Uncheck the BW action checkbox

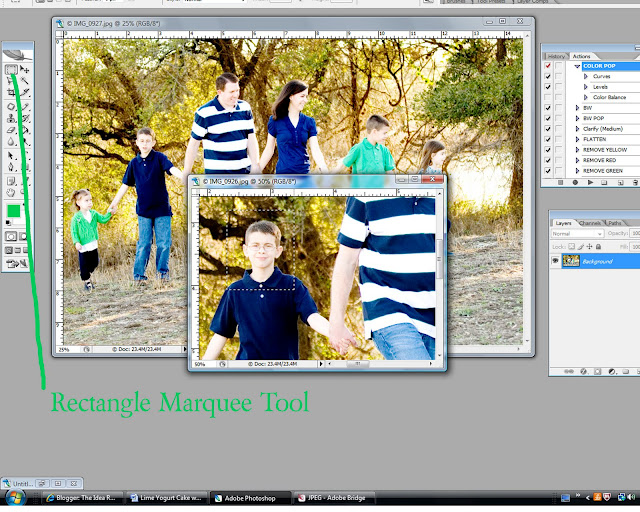[548, 108]
